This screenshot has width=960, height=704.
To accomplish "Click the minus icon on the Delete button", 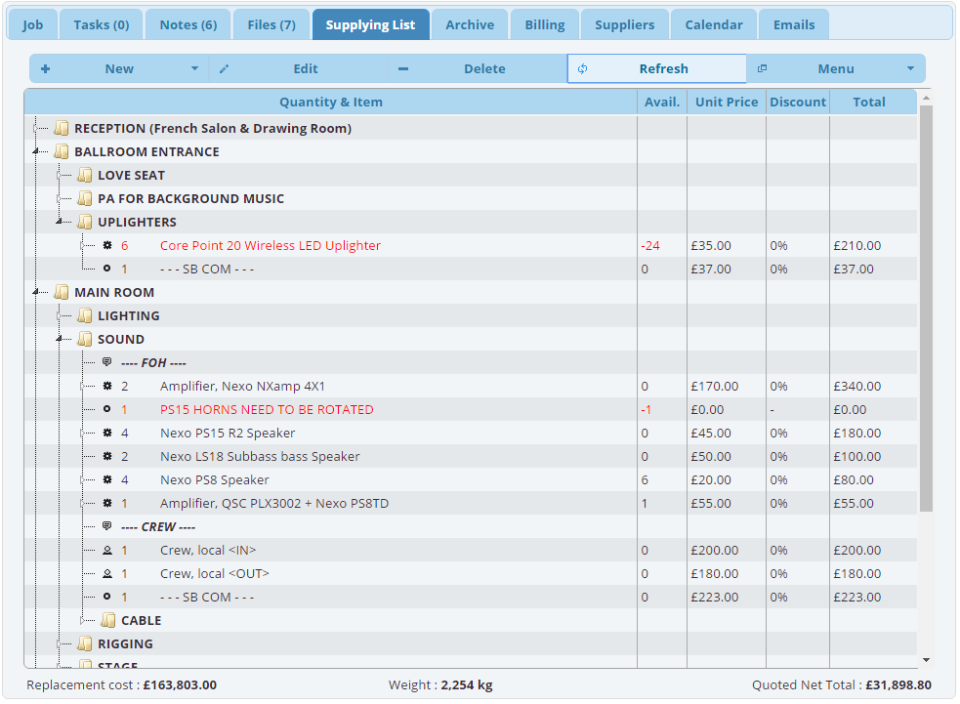I will point(403,69).
